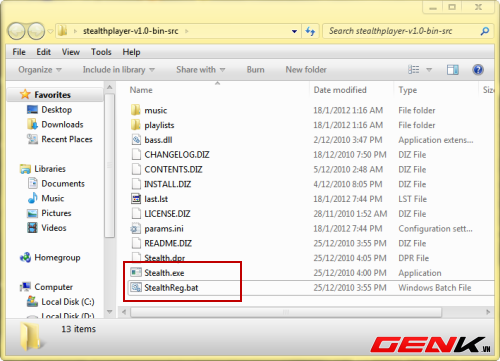Open the Help question mark icon
The height and width of the screenshot is (361, 500).
(478, 70)
